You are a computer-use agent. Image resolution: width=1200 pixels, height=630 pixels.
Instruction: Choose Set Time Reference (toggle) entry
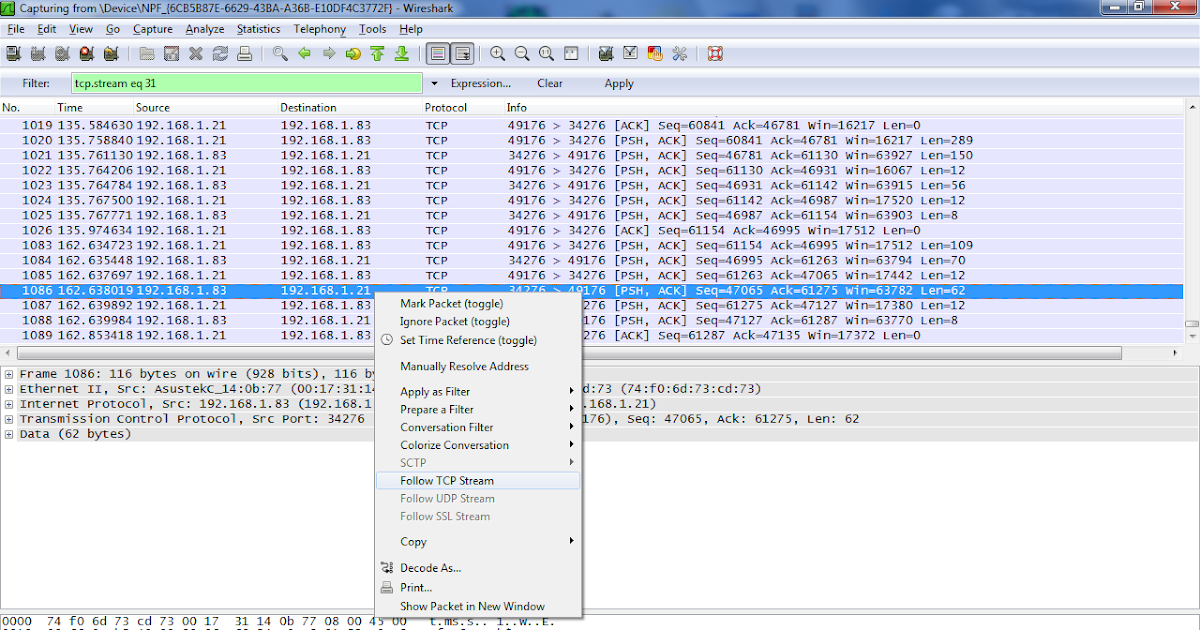pyautogui.click(x=468, y=340)
